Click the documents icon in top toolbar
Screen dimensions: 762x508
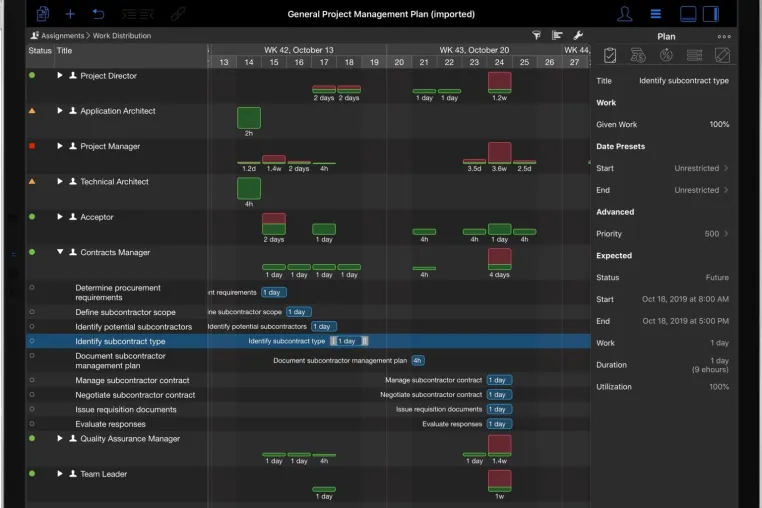[43, 14]
